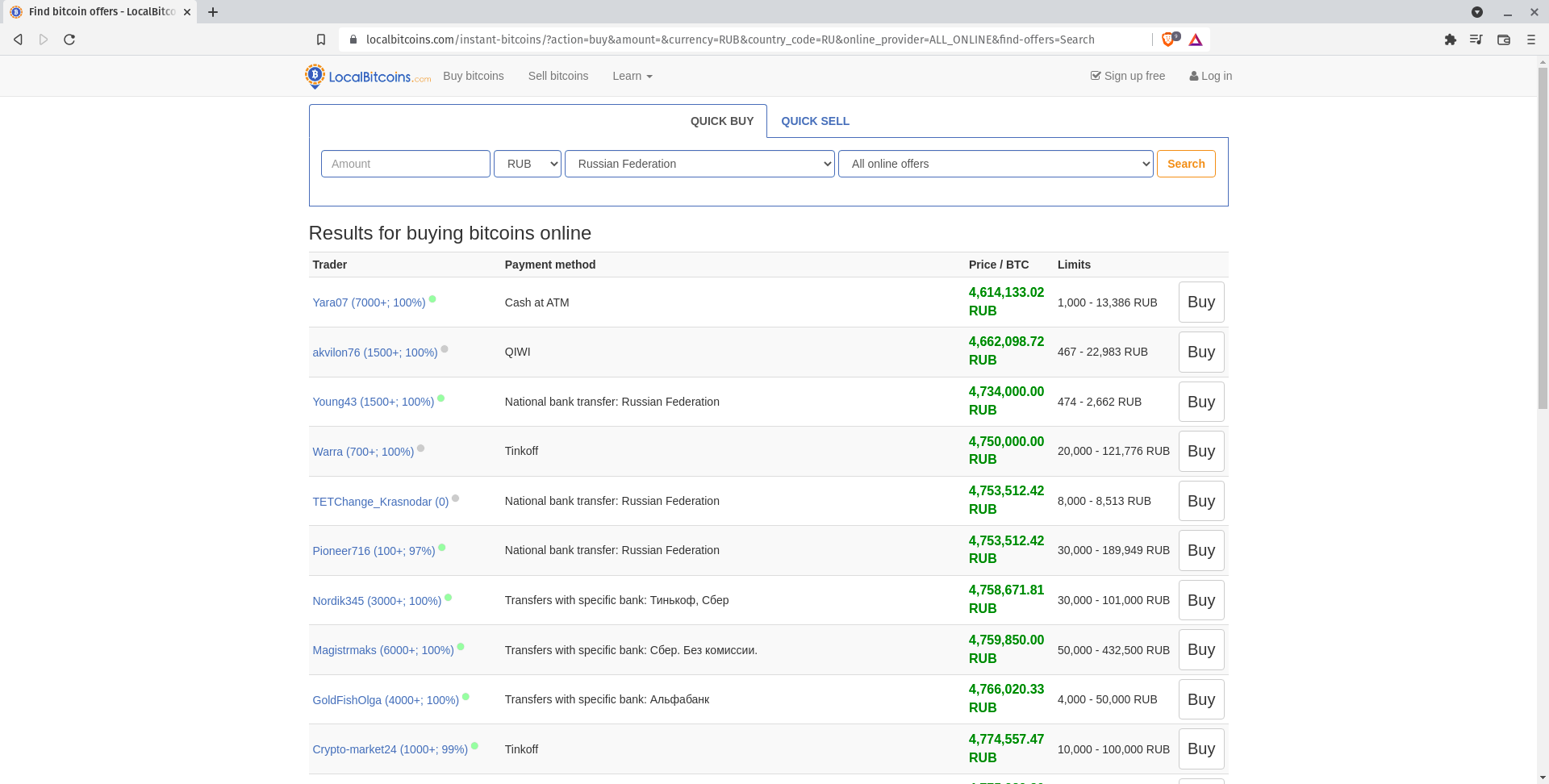Click Buy on the Warra Tinkoff offer
The image size is (1549, 784).
coord(1201,451)
